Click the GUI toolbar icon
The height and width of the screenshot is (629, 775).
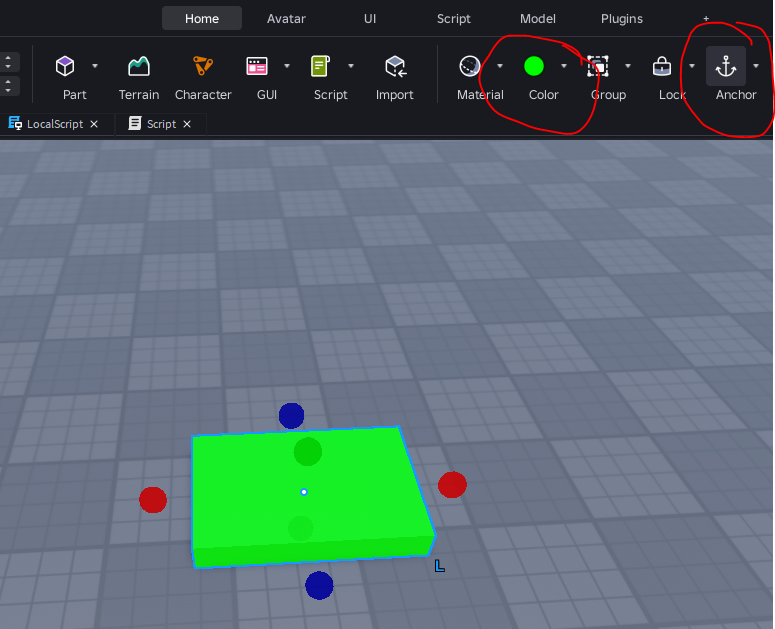257,66
